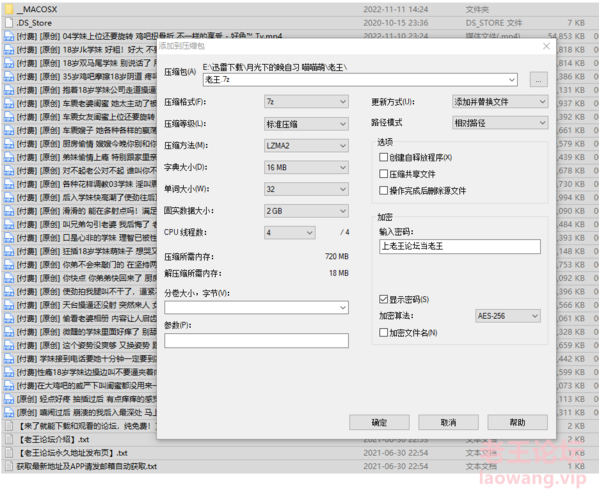
Task: Open the 压缩方法 LZMA2 dropdown
Action: [x=306, y=146]
